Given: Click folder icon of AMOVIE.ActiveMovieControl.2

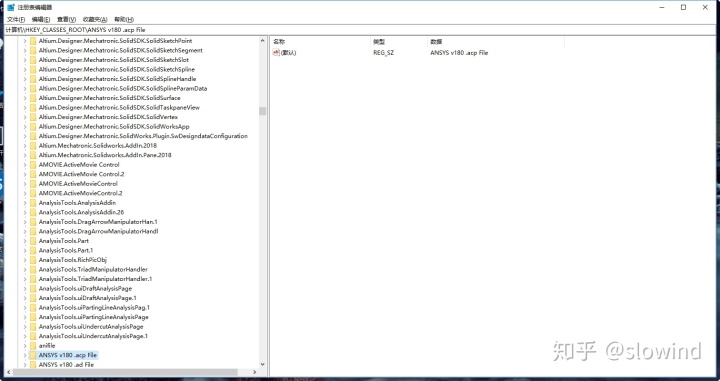Looking at the screenshot, I should [x=33, y=193].
